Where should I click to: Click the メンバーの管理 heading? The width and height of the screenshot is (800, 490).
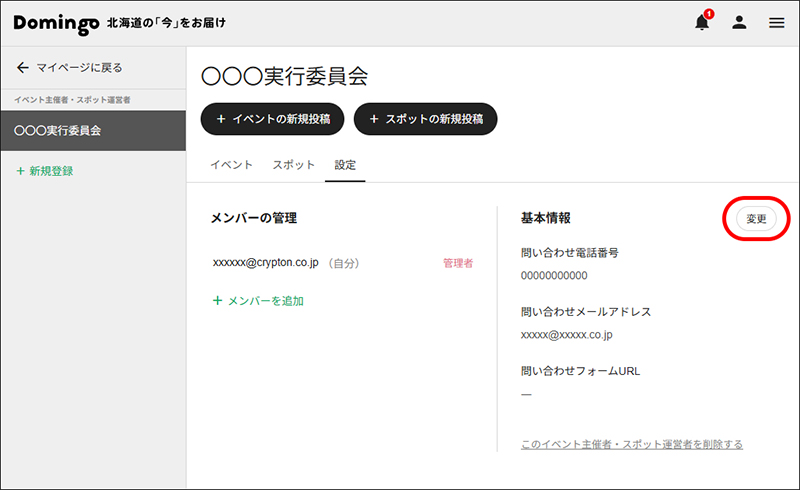pos(254,218)
